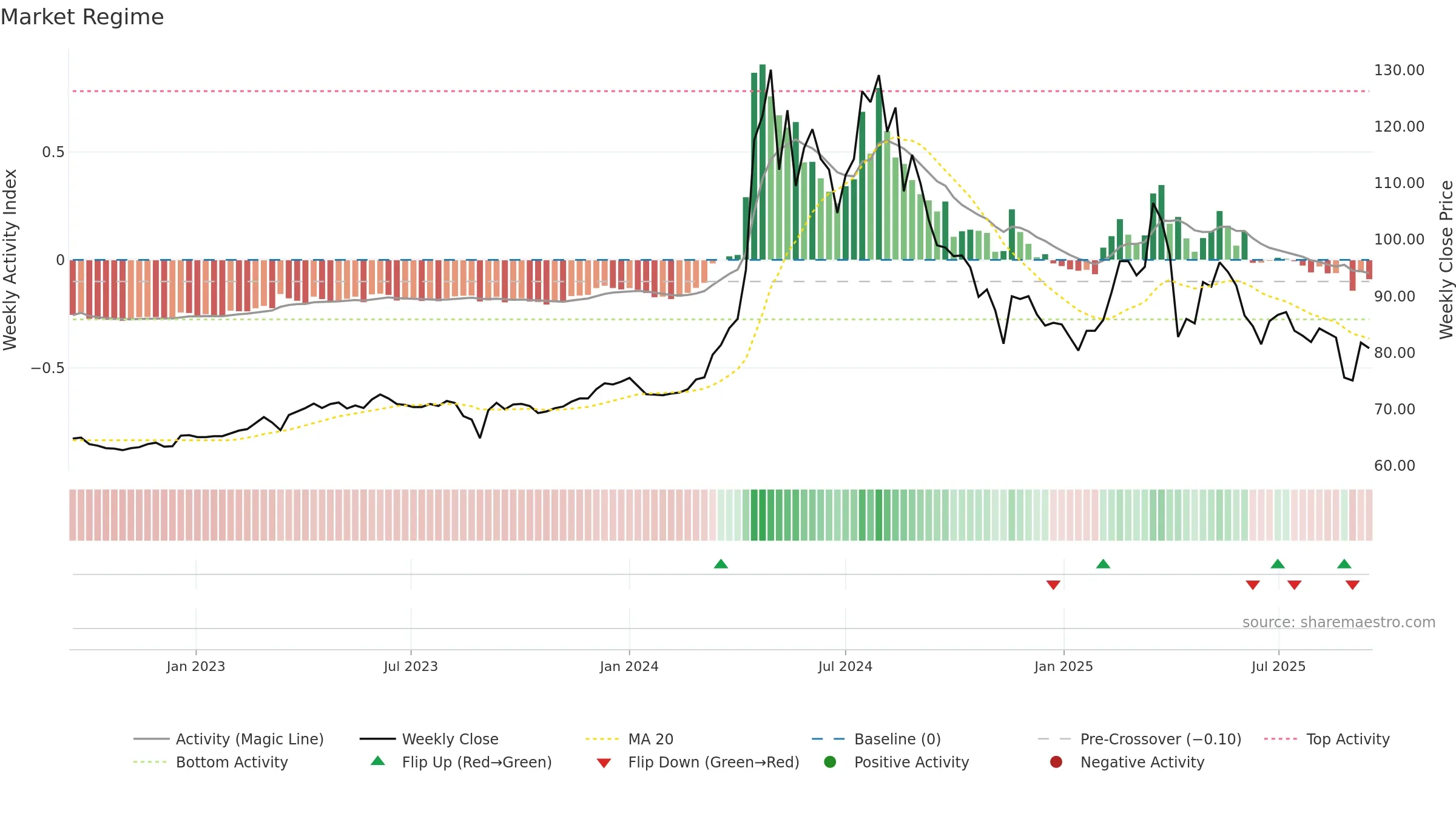Click the red flip-down triangle before Jan 2025
The width and height of the screenshot is (1456, 819).
coord(1053,585)
